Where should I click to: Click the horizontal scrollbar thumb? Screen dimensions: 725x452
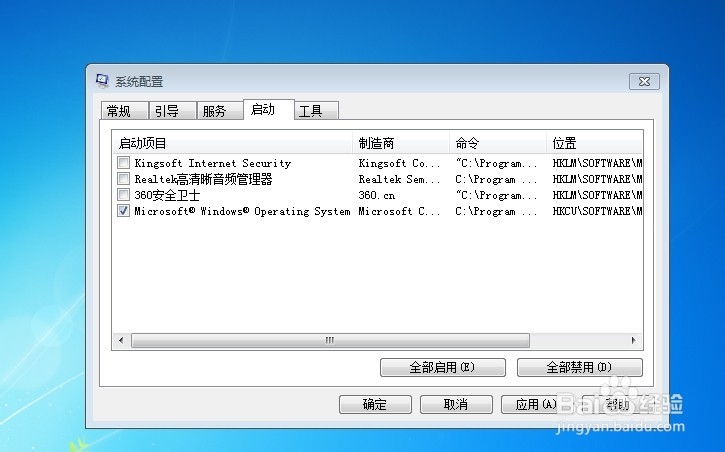point(330,341)
